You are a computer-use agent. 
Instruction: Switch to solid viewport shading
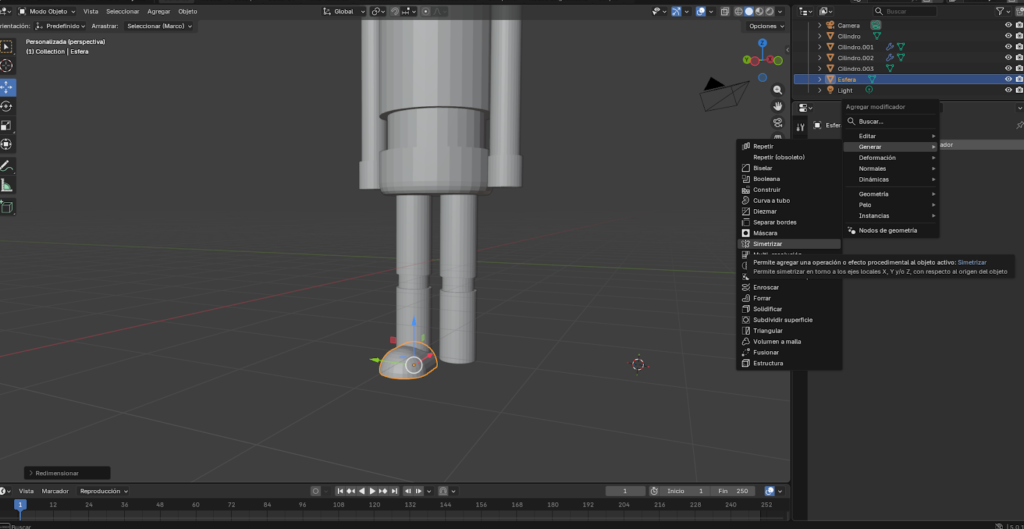pyautogui.click(x=749, y=12)
